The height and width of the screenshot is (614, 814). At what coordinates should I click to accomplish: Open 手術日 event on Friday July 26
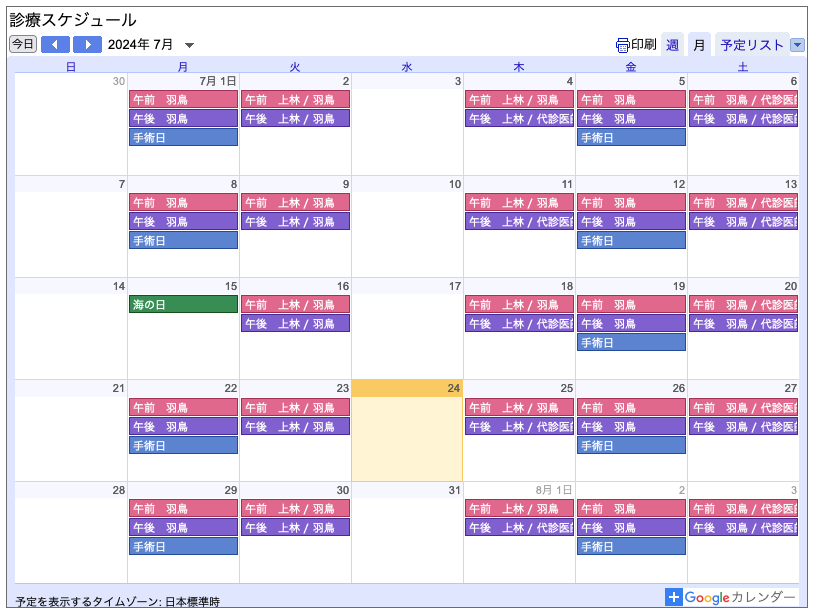pyautogui.click(x=631, y=445)
